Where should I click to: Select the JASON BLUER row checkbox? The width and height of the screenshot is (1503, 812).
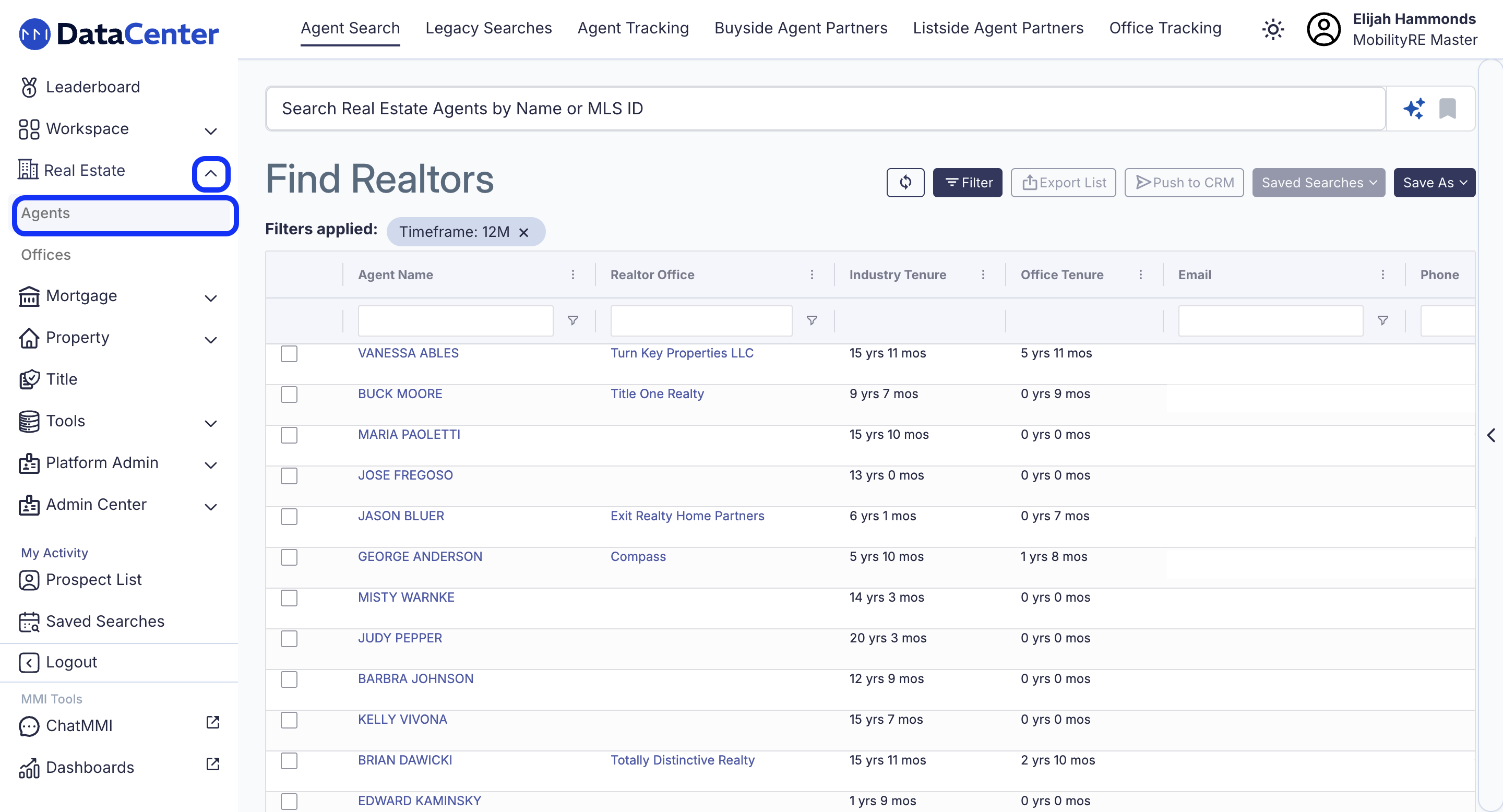pos(289,517)
